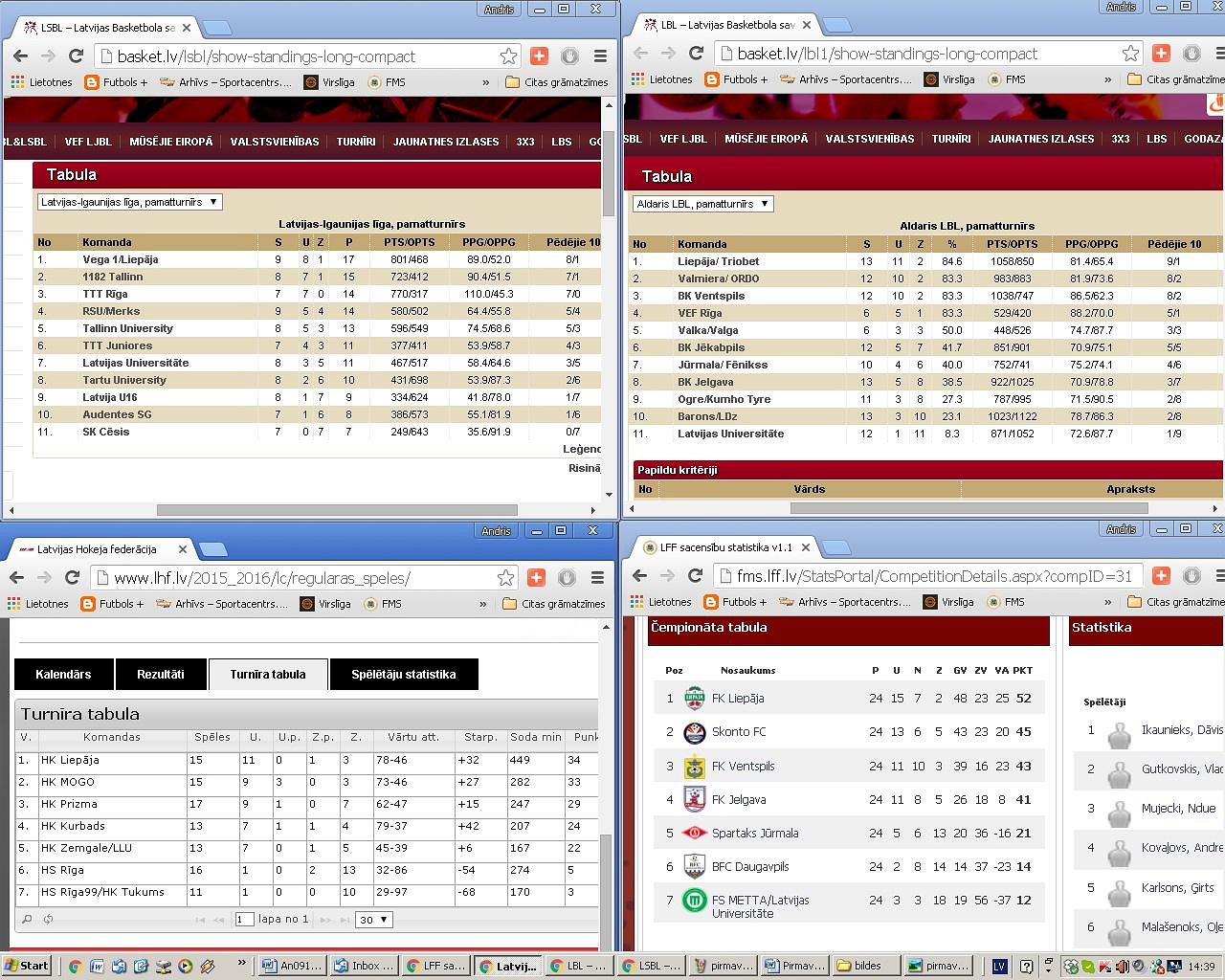Expand bookmarks overflow chevron in LSBL window

coord(485,82)
